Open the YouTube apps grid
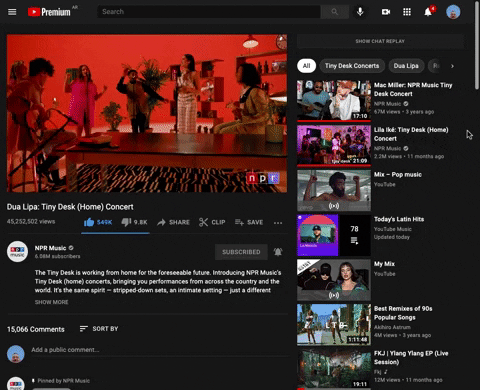 click(x=407, y=12)
